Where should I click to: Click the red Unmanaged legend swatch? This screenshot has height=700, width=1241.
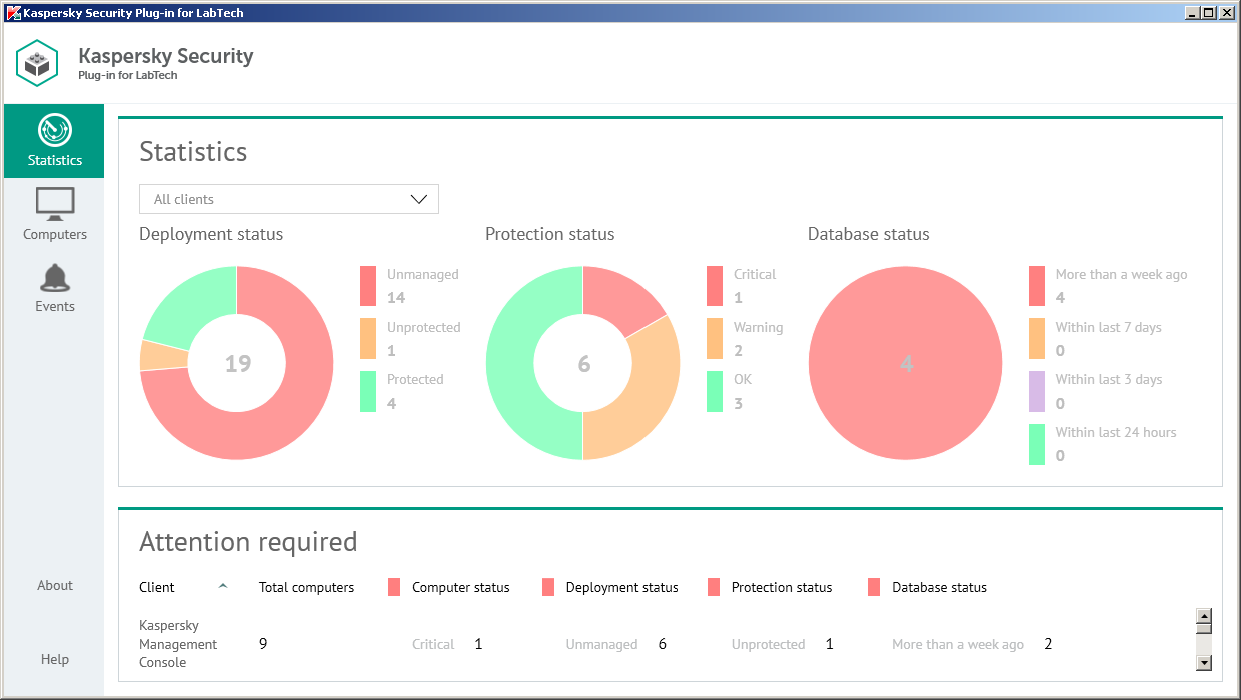[368, 285]
